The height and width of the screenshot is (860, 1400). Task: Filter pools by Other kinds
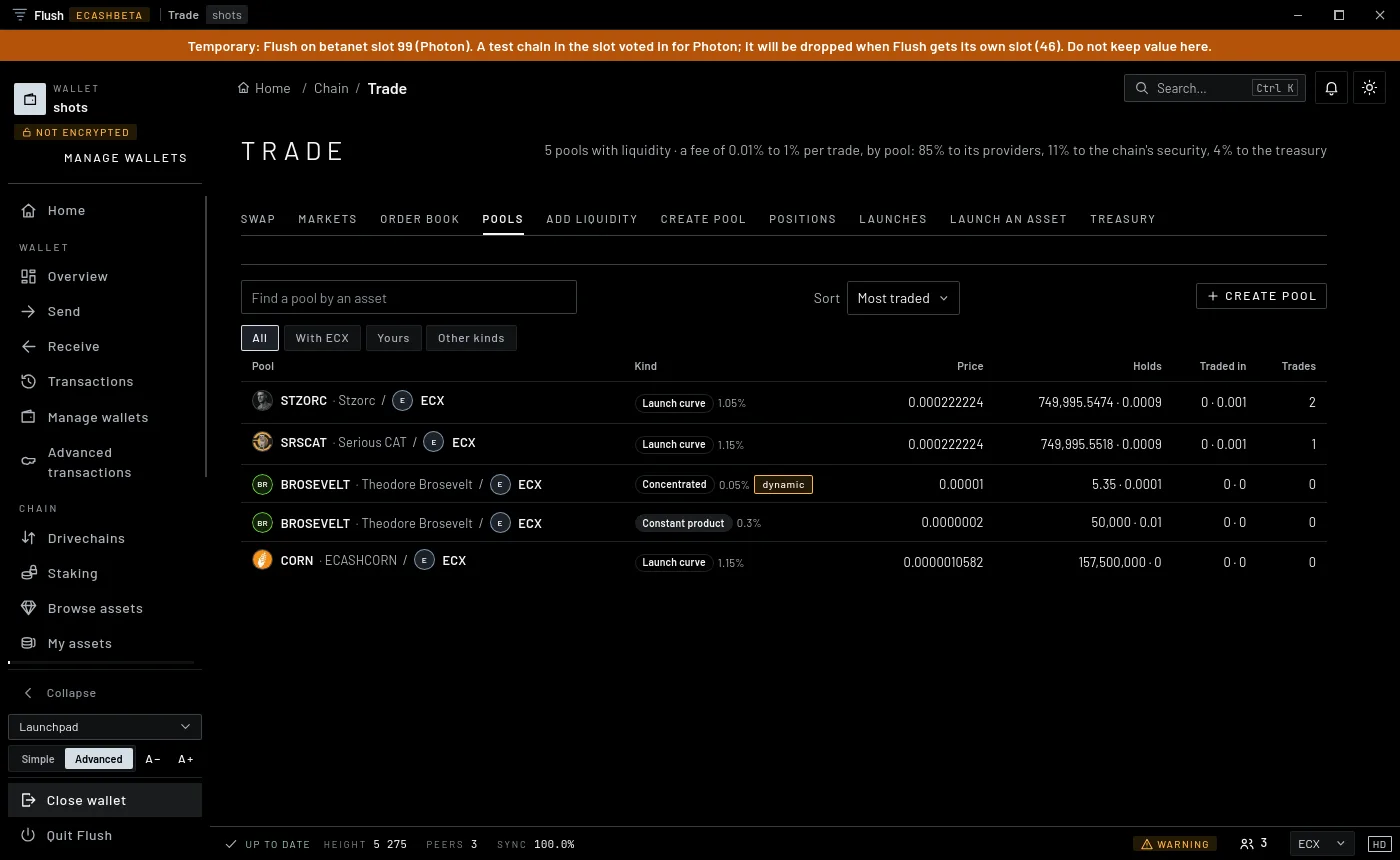coord(471,338)
